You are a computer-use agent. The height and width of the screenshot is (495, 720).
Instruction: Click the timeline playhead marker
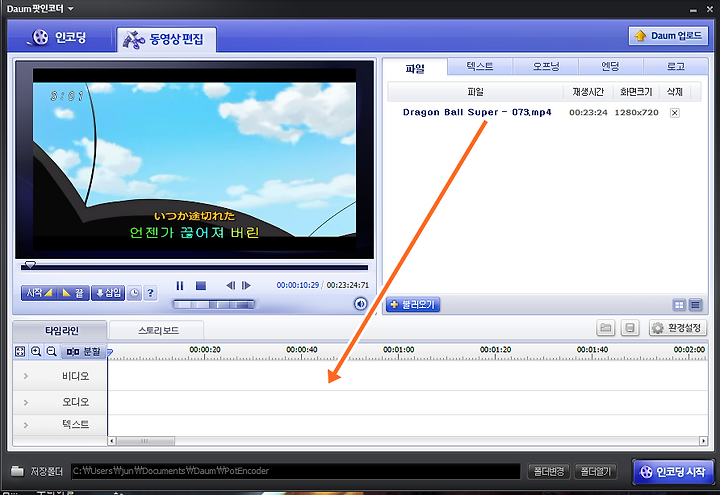coord(110,353)
